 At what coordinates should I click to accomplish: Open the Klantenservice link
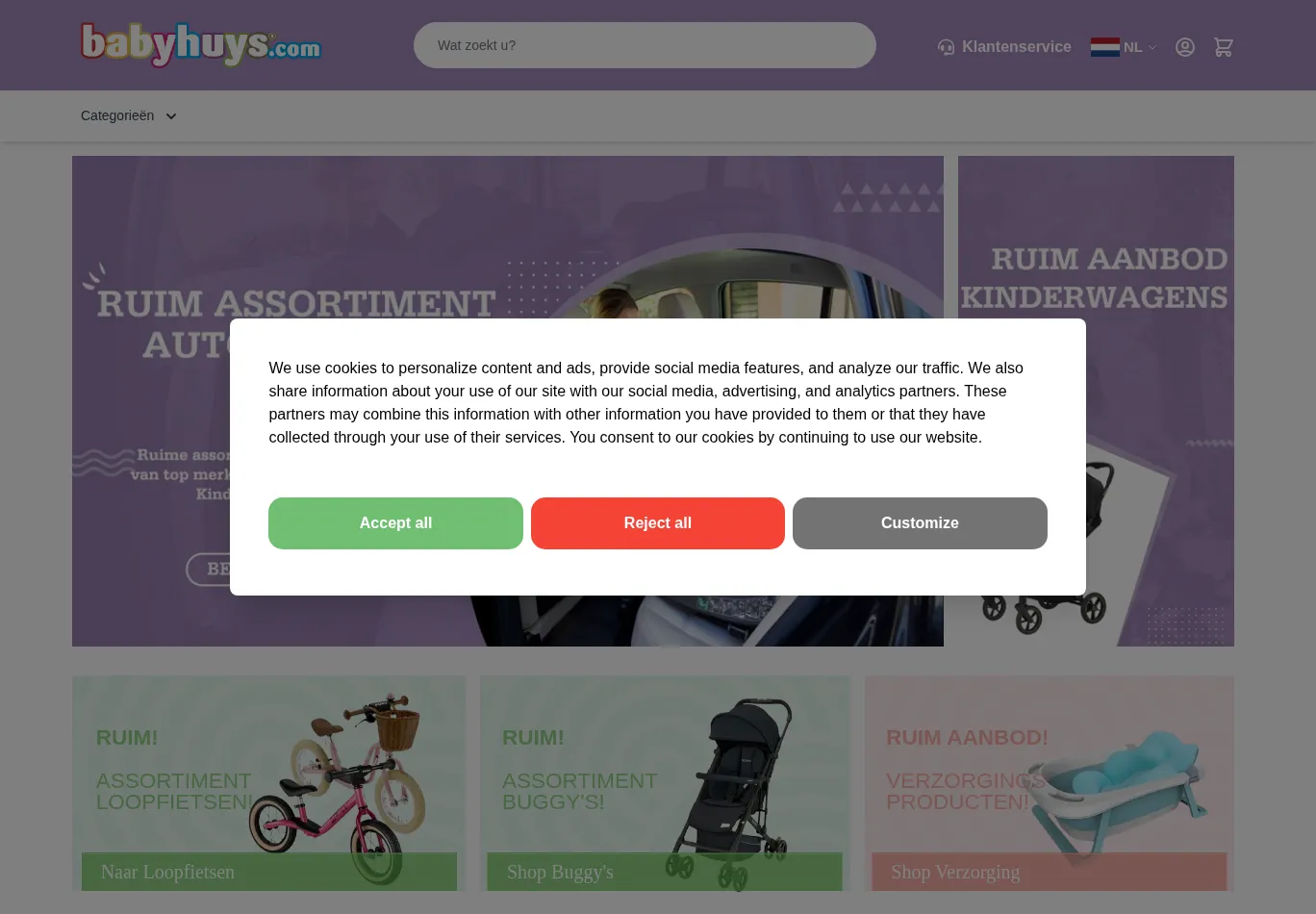[x=1016, y=46]
